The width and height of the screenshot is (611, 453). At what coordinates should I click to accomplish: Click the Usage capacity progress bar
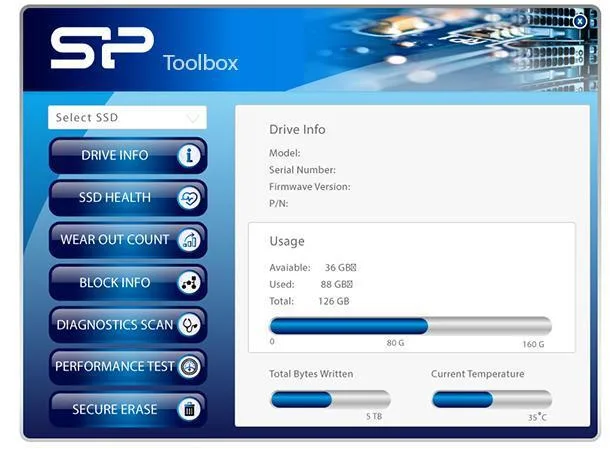[x=411, y=326]
